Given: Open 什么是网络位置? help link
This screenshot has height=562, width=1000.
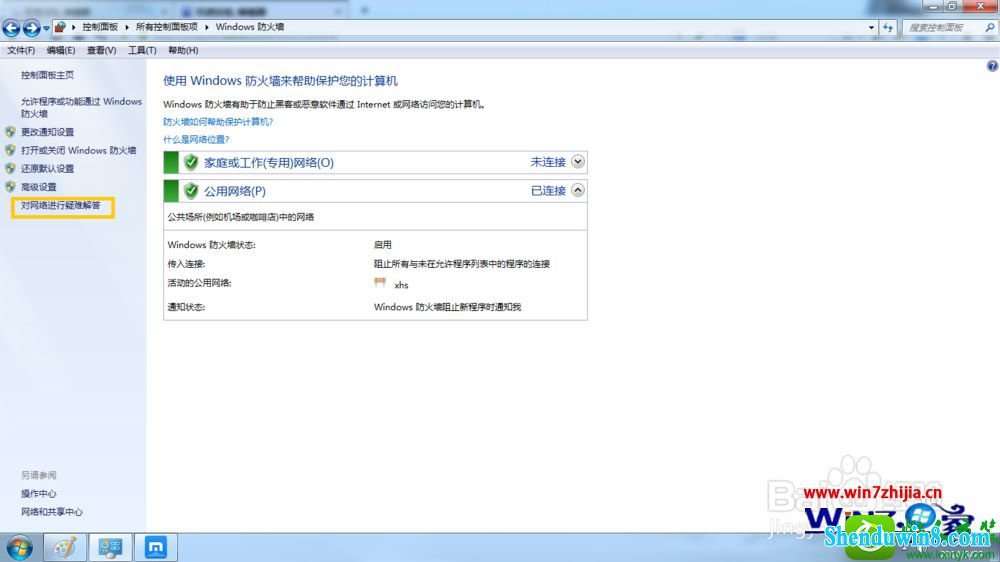Looking at the screenshot, I should tap(196, 140).
